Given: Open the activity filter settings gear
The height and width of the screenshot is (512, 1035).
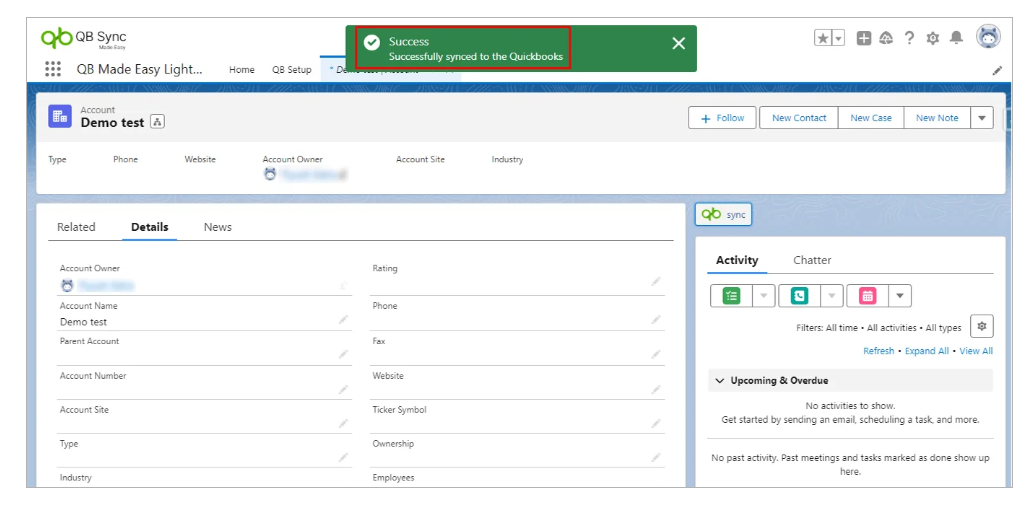Looking at the screenshot, I should (x=982, y=327).
